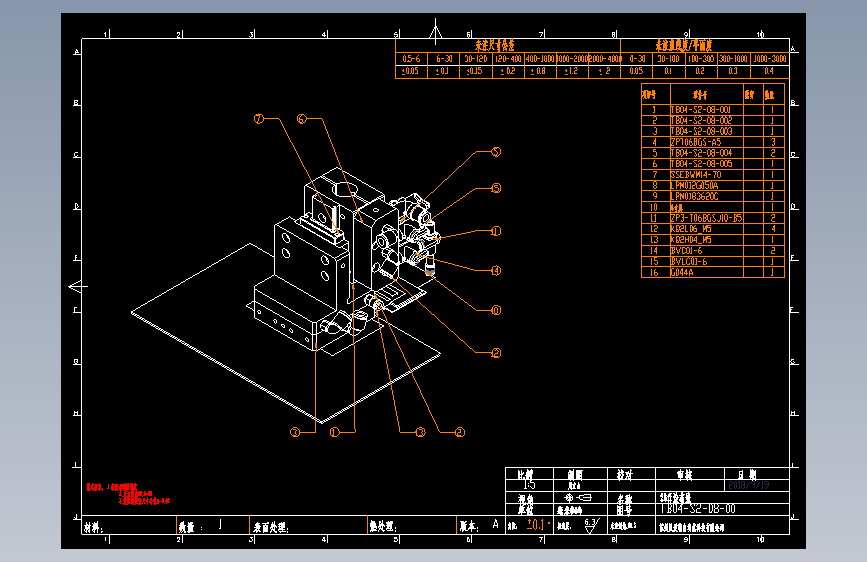Click the projection angle symbol in title block
Viewport: 867px width, 562px height.
[x=577, y=498]
